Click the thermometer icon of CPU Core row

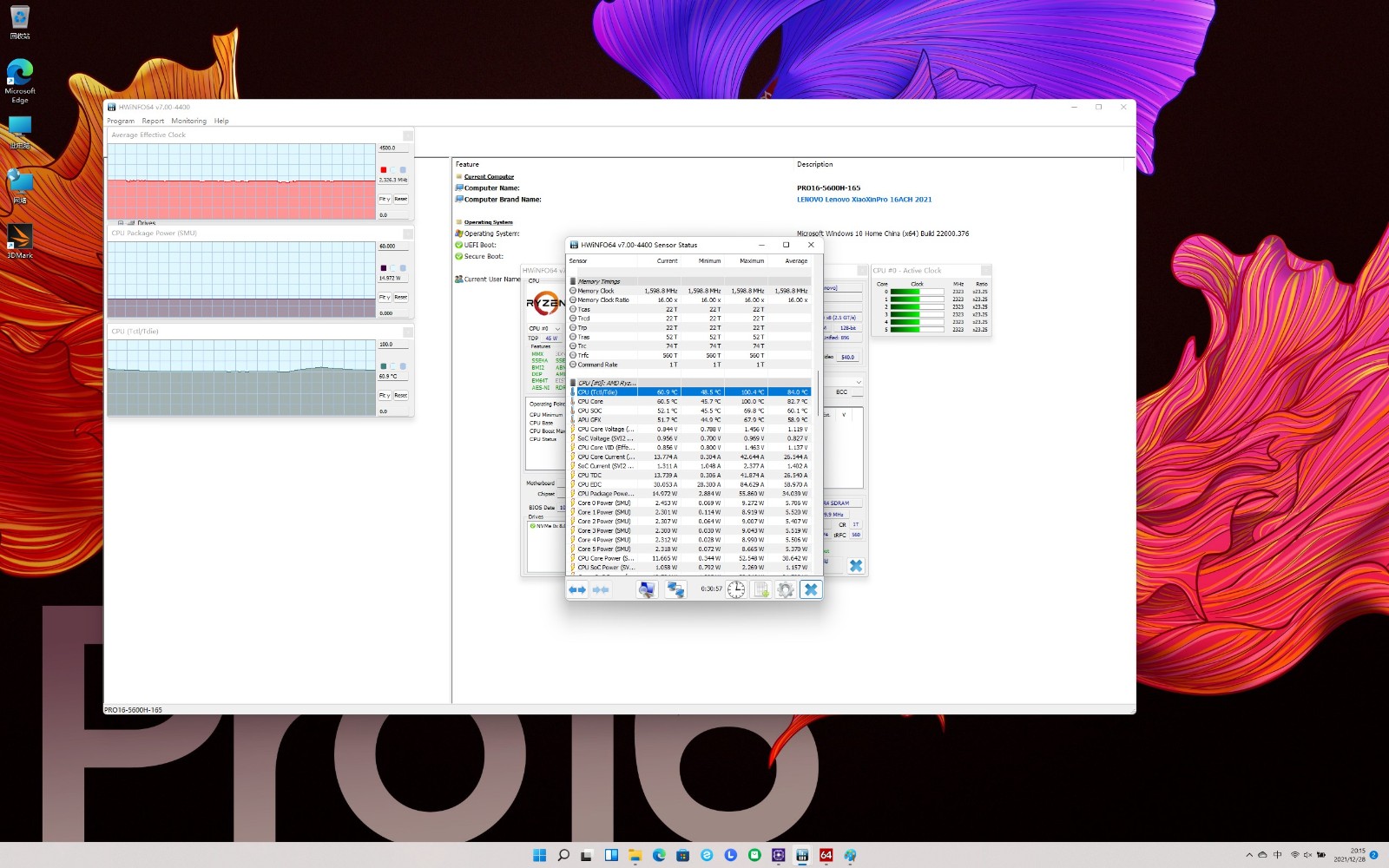point(573,401)
